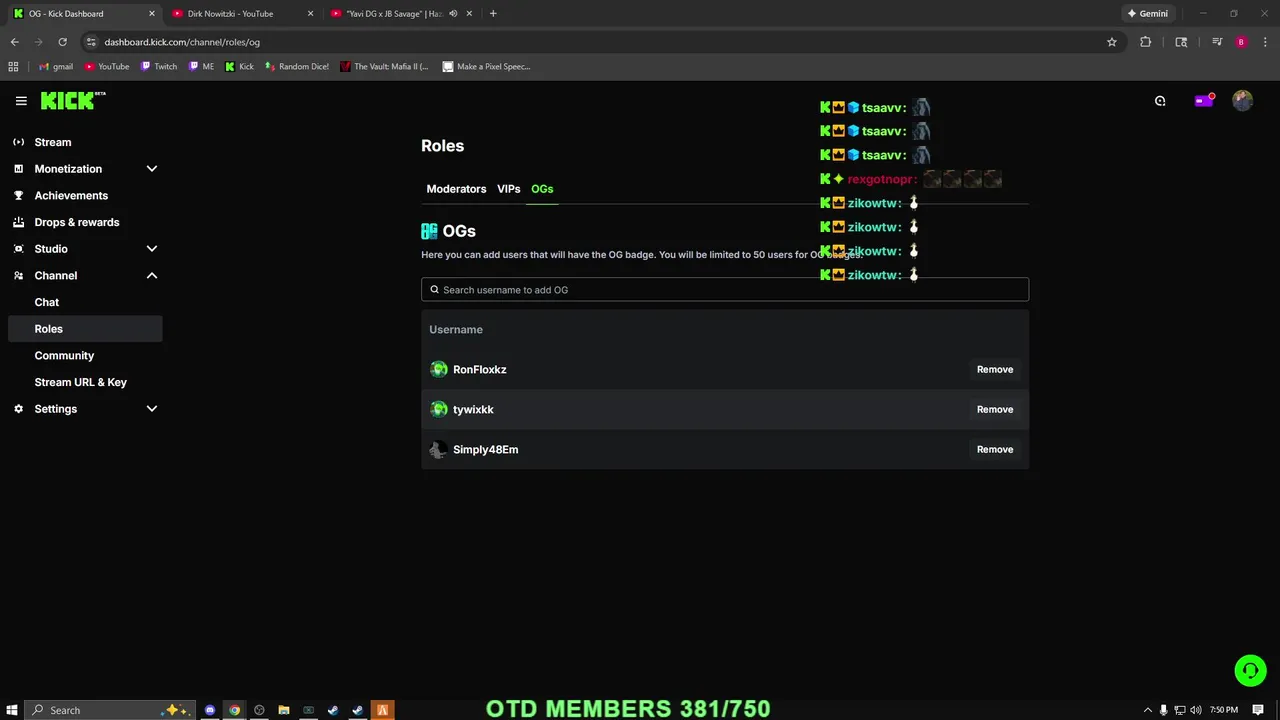Click the Settings gear icon in sidebar

[x=18, y=409]
